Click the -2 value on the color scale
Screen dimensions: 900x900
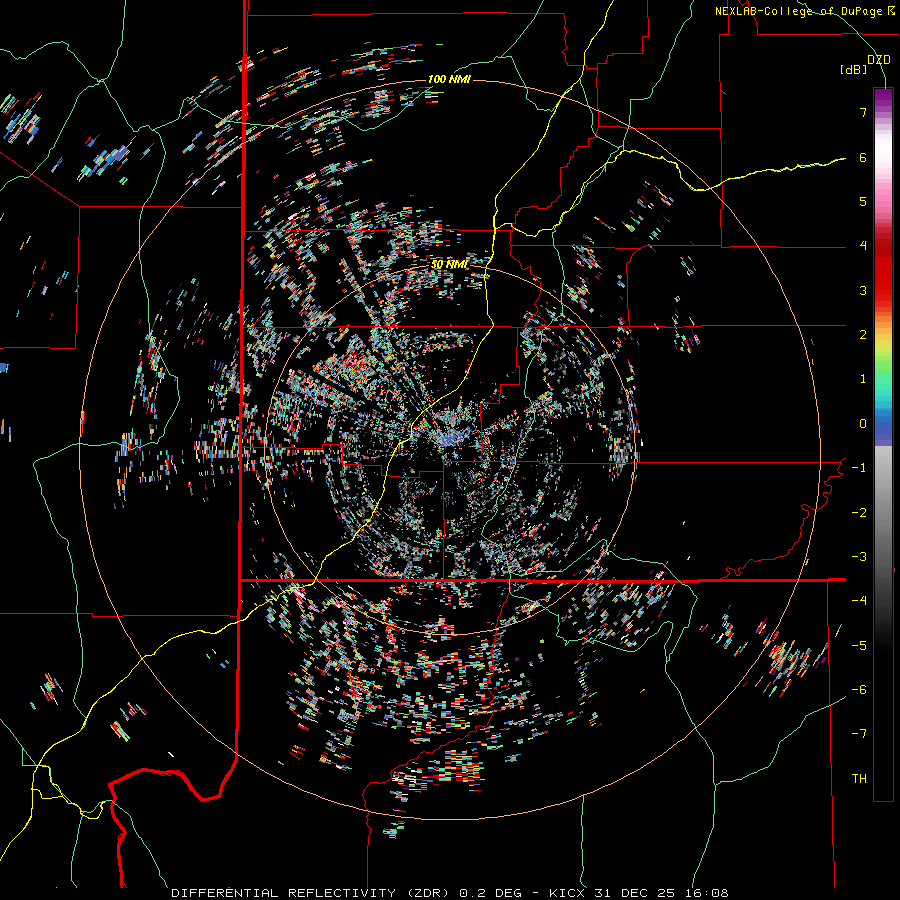[859, 513]
